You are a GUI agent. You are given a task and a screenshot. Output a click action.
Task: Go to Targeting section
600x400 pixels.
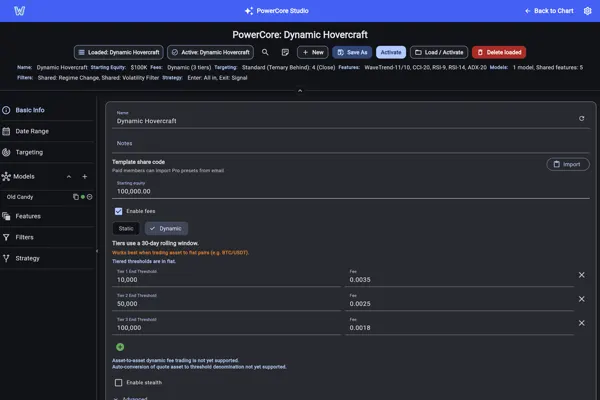46,152
